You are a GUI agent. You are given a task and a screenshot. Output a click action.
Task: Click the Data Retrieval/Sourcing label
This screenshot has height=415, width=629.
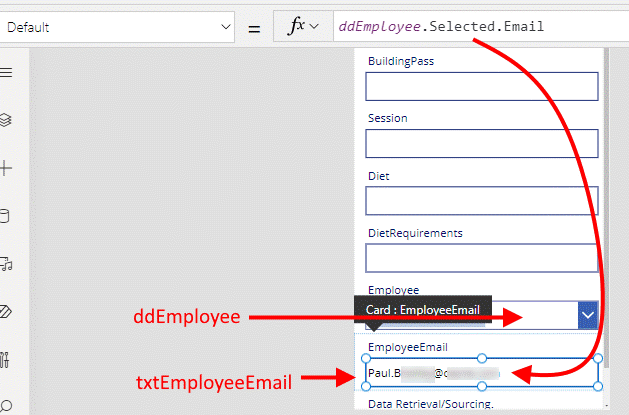coord(431,404)
